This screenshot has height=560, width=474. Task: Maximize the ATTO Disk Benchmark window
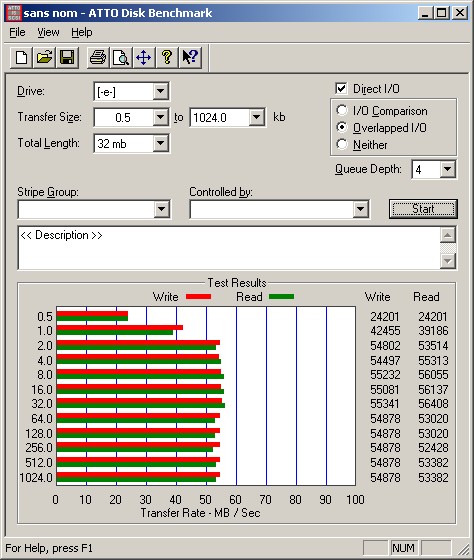pyautogui.click(x=441, y=13)
